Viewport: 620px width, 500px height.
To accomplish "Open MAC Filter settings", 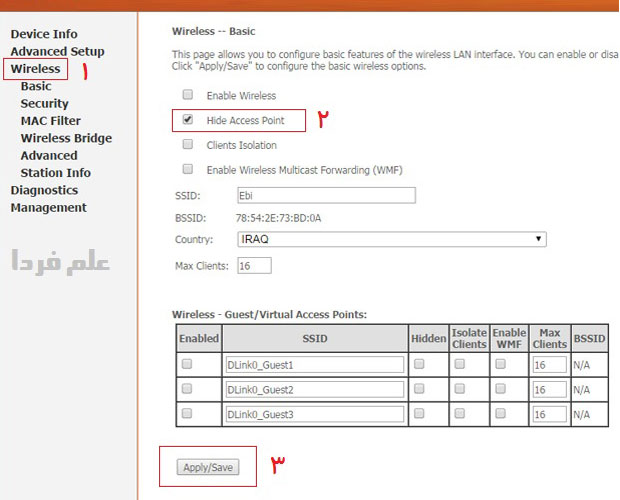I will click(x=51, y=121).
